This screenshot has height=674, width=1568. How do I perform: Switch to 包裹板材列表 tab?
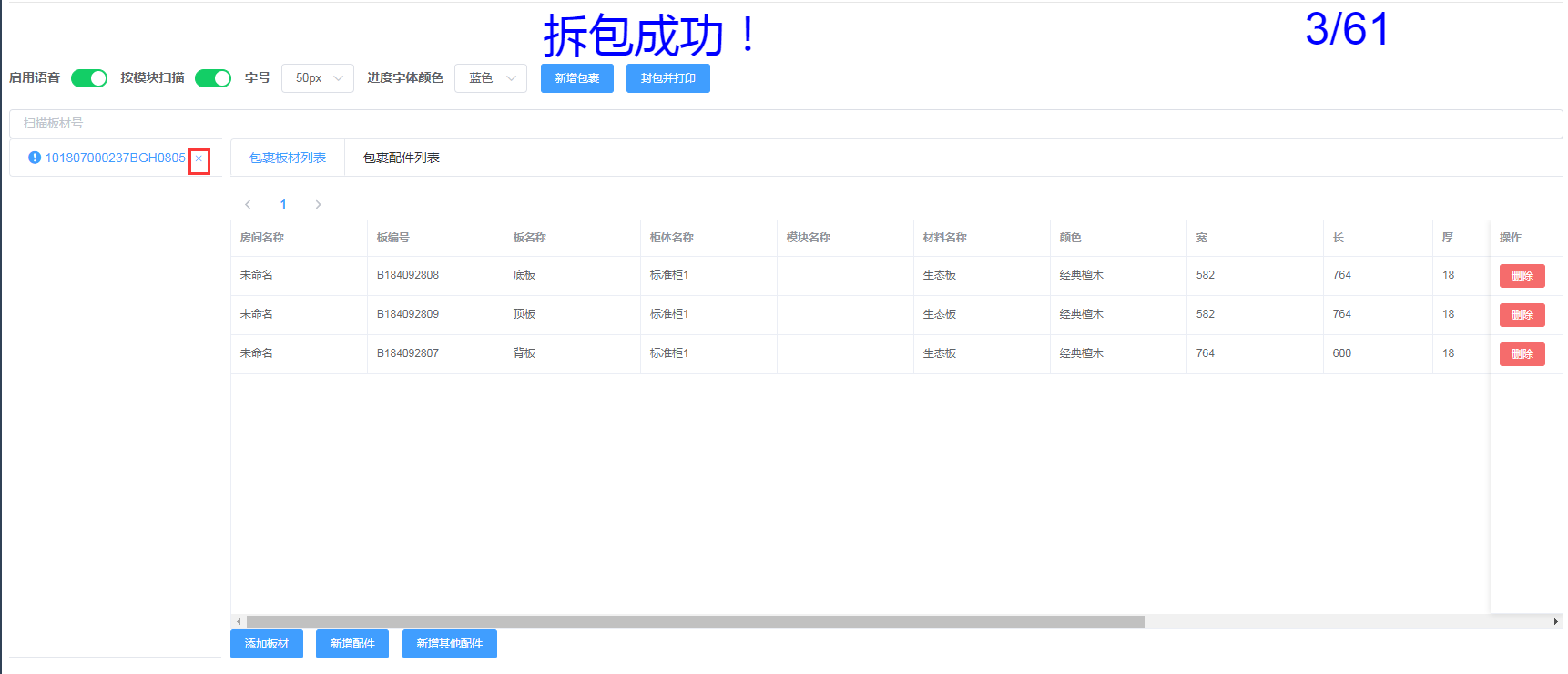(288, 158)
